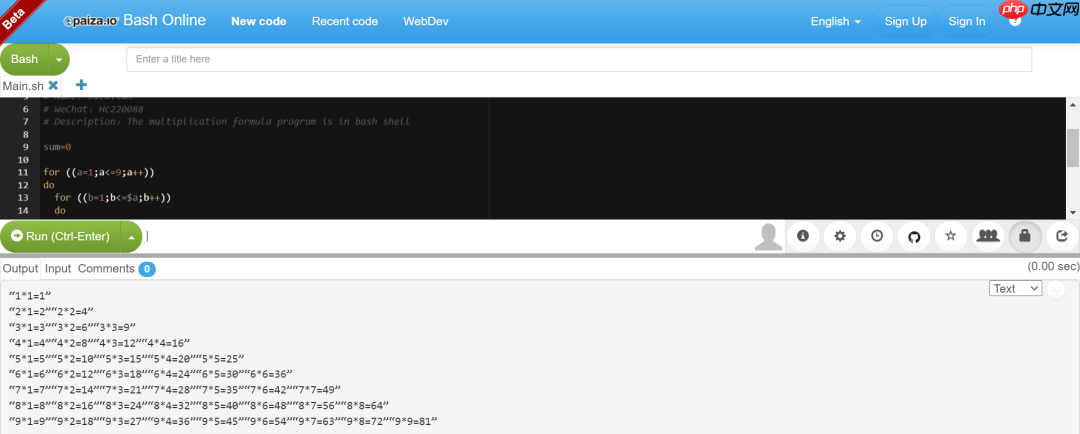Image resolution: width=1080 pixels, height=434 pixels.
Task: Open the info icon button
Action: point(802,236)
